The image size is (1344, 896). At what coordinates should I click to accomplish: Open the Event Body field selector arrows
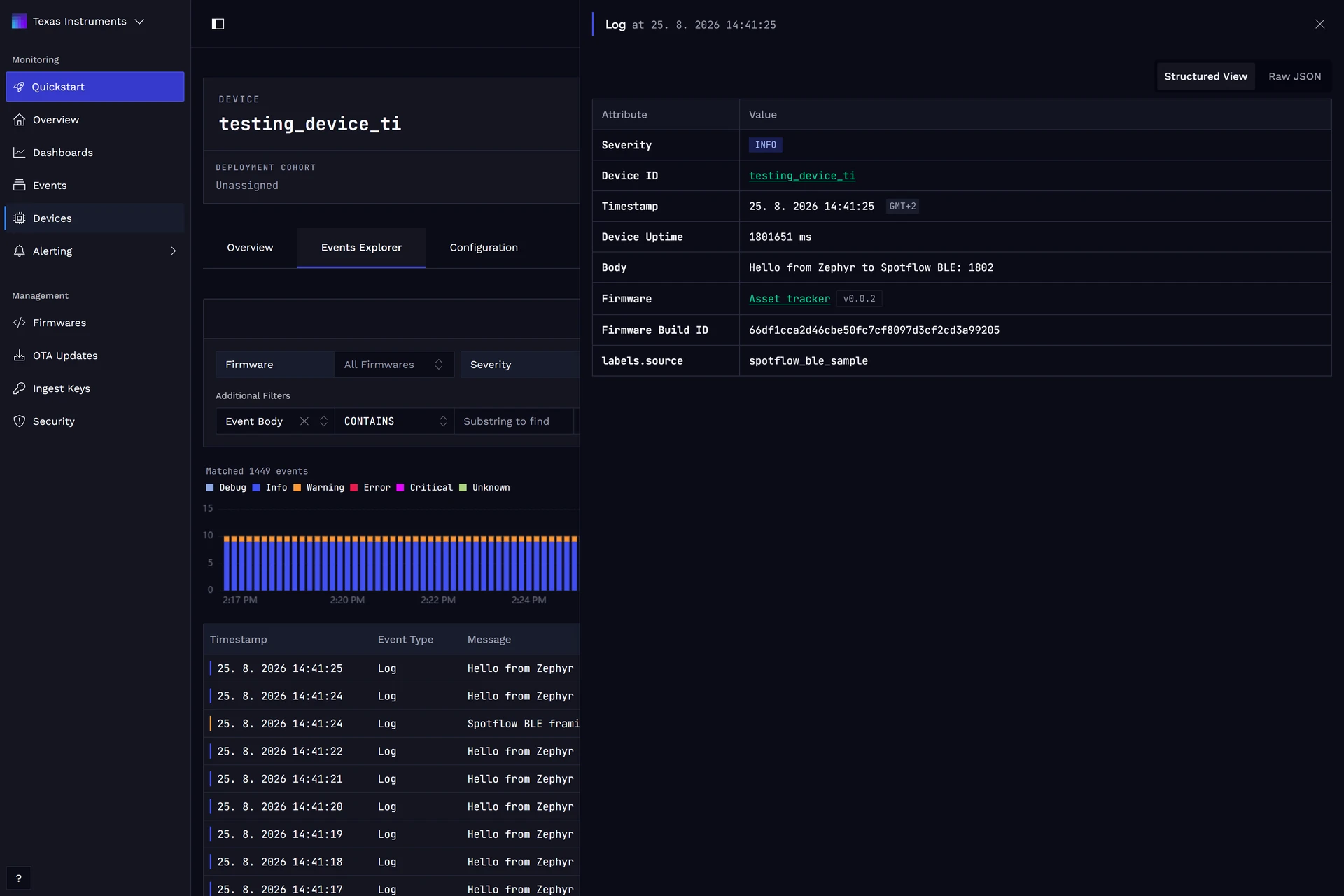pos(324,421)
